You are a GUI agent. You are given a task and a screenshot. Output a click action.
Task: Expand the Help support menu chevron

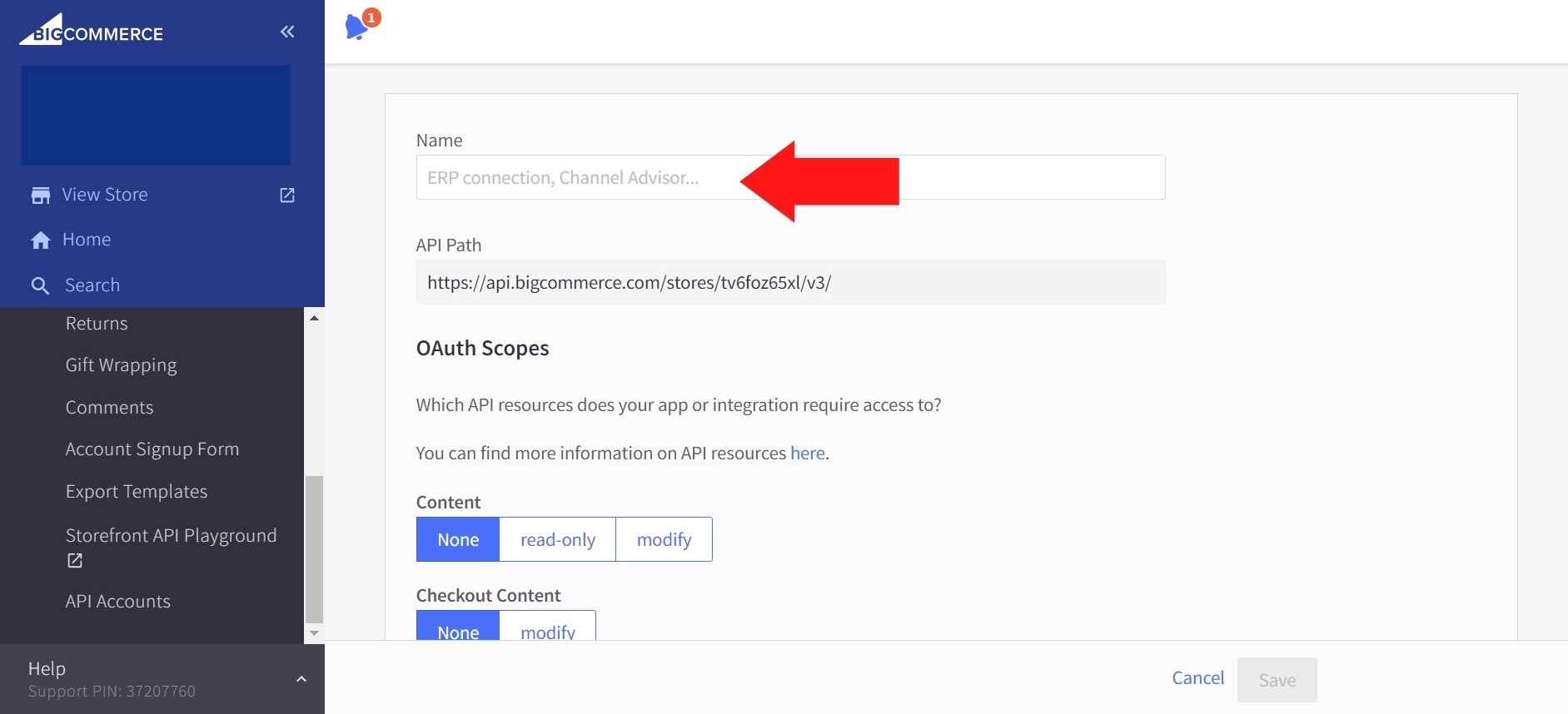301,679
